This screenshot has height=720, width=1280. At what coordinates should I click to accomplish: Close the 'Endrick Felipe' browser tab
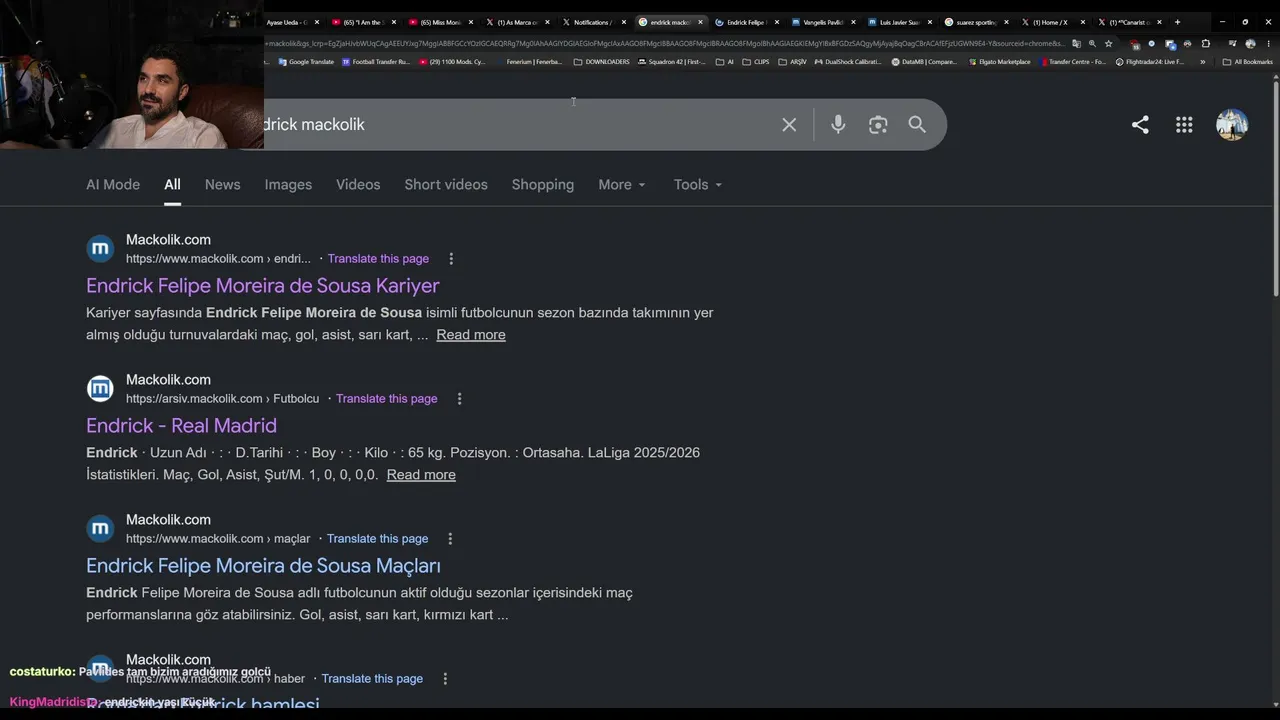coord(776,22)
